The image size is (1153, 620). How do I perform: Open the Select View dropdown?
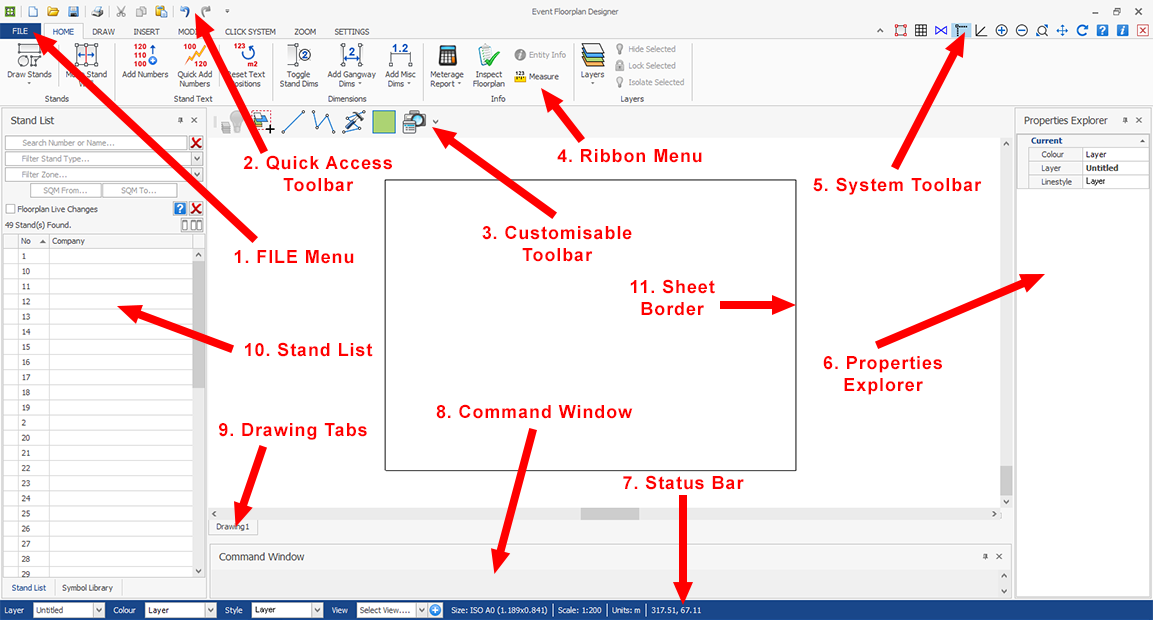[421, 610]
